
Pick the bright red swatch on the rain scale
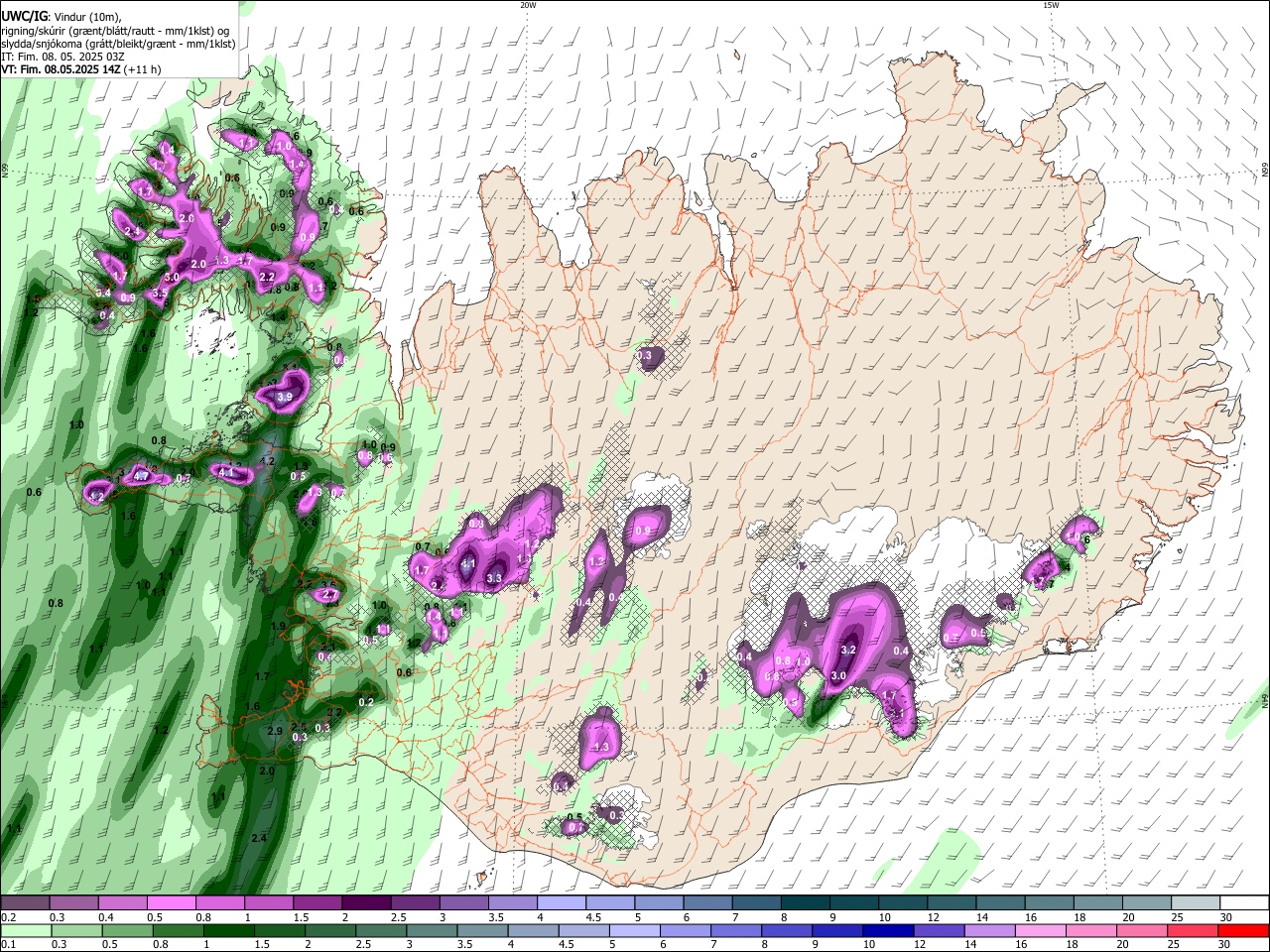1244,930
